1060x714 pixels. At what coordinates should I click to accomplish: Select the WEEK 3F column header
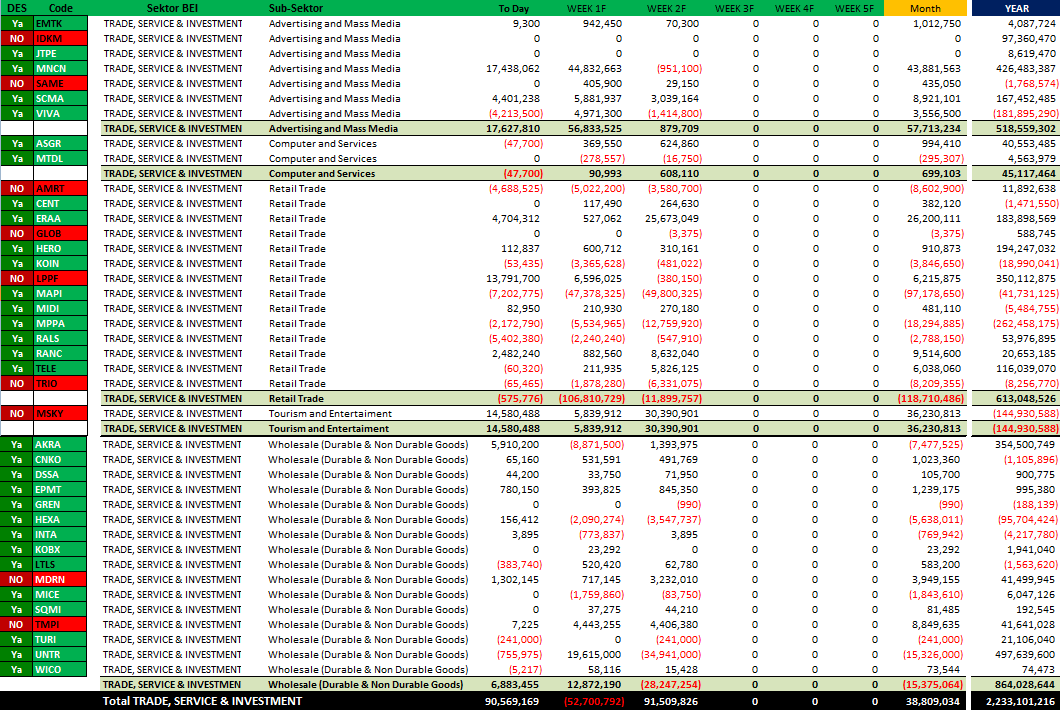(x=734, y=8)
